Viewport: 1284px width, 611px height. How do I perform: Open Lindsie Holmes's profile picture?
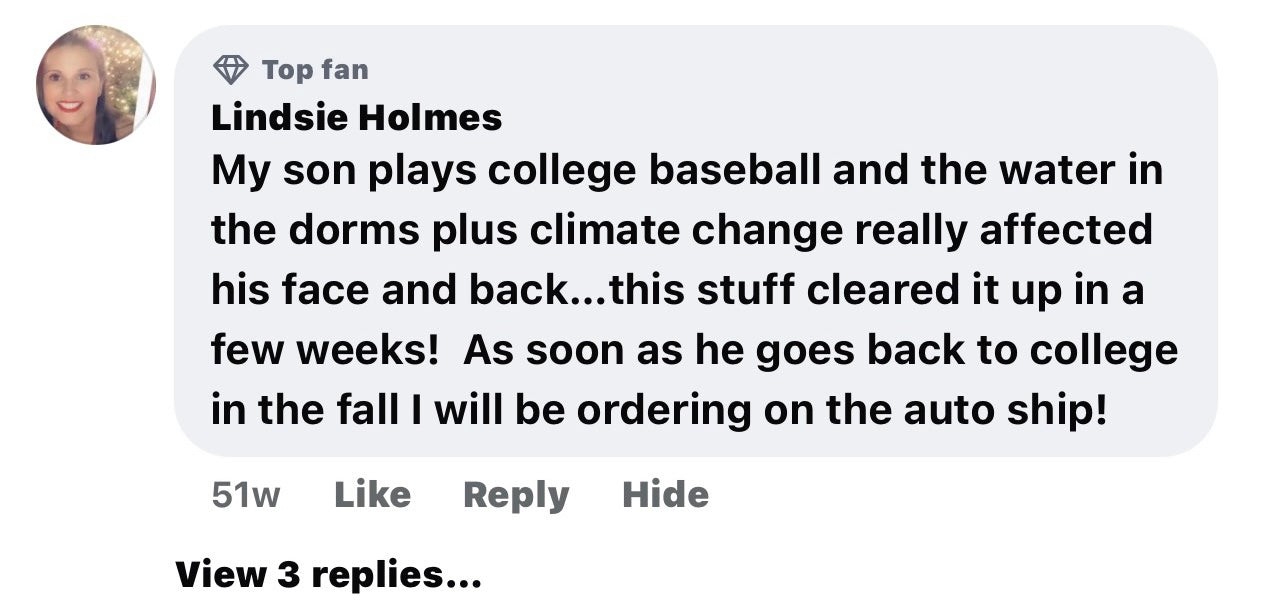pos(95,85)
